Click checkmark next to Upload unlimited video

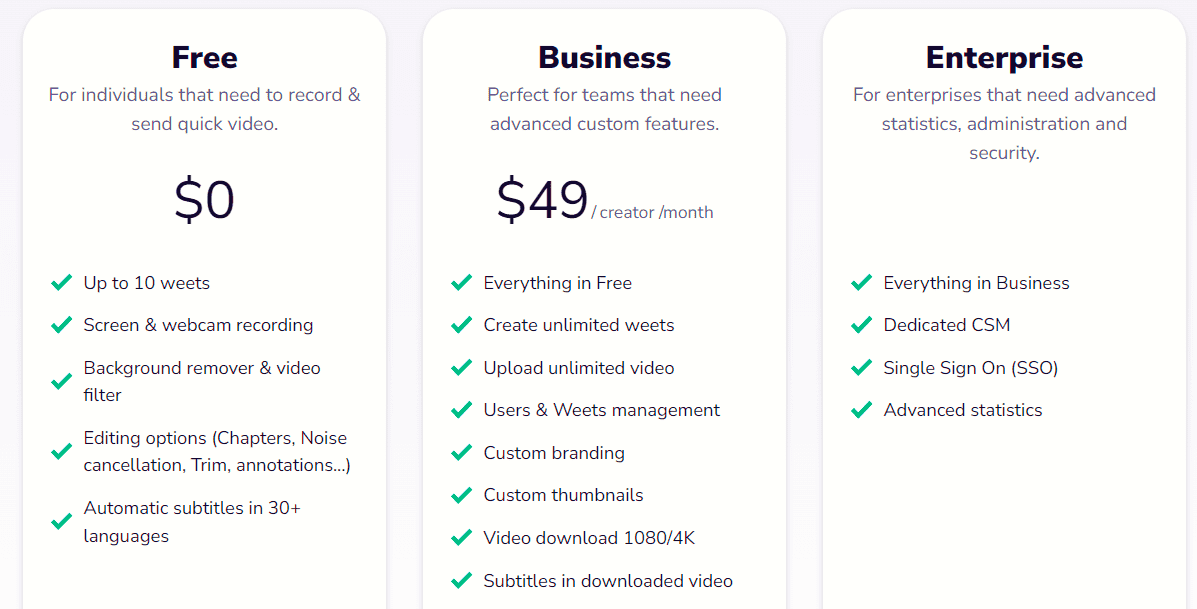pyautogui.click(x=462, y=368)
